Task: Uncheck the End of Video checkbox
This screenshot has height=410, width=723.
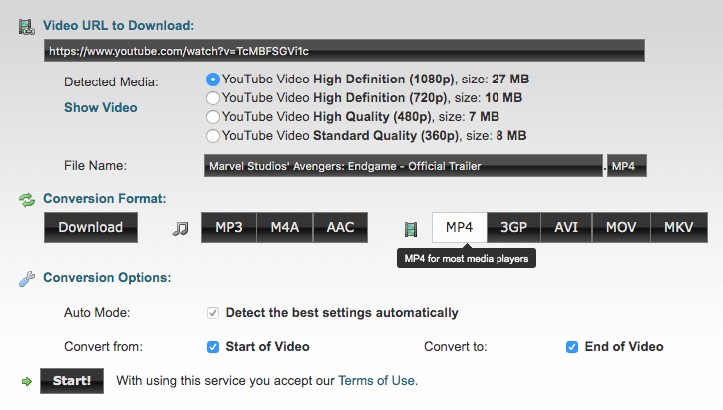Action: pyautogui.click(x=572, y=347)
